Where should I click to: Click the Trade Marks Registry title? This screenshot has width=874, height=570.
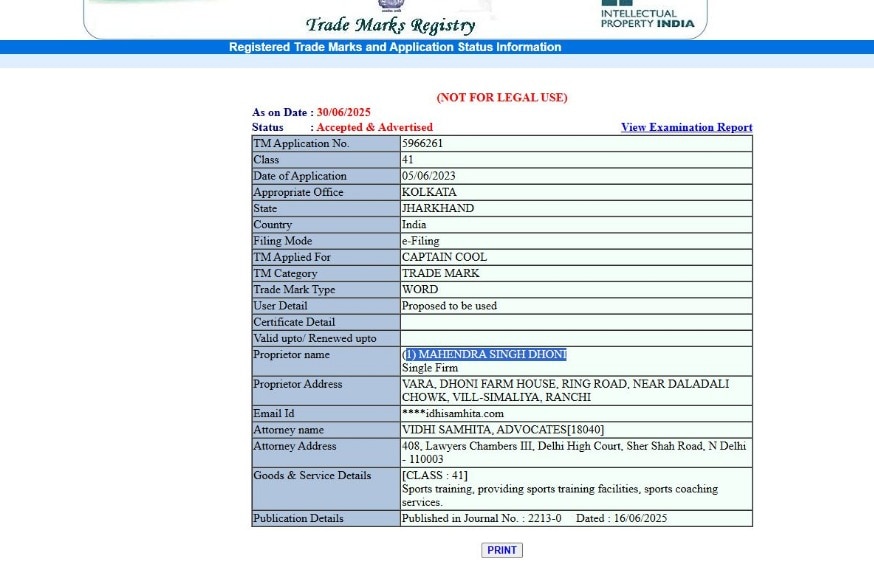pyautogui.click(x=390, y=25)
